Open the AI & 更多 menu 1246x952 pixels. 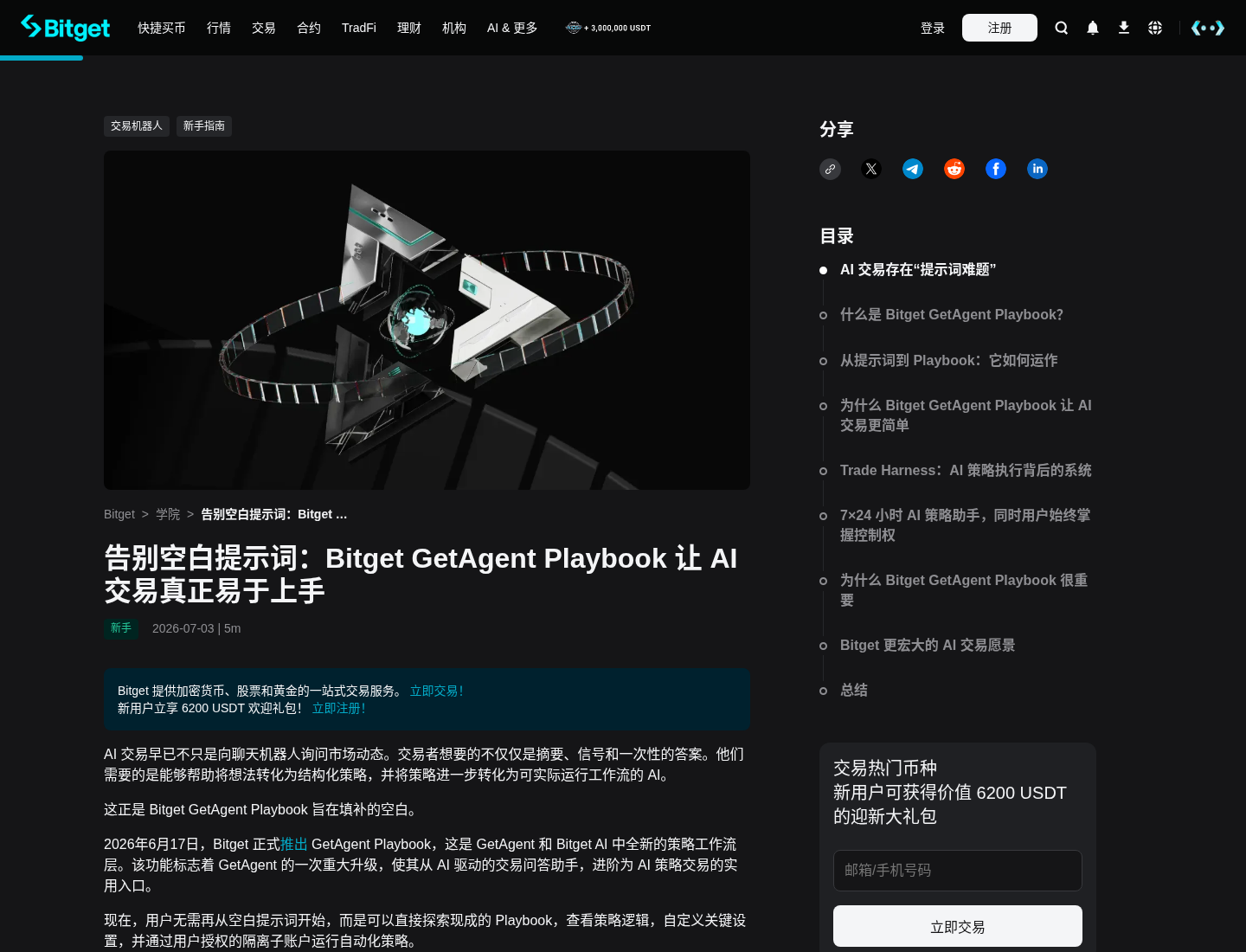512,28
